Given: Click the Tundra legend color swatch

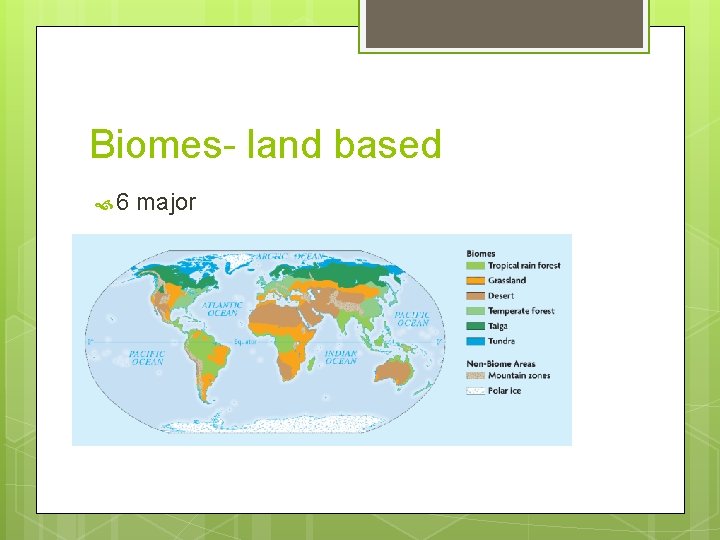Looking at the screenshot, I should [x=475, y=341].
